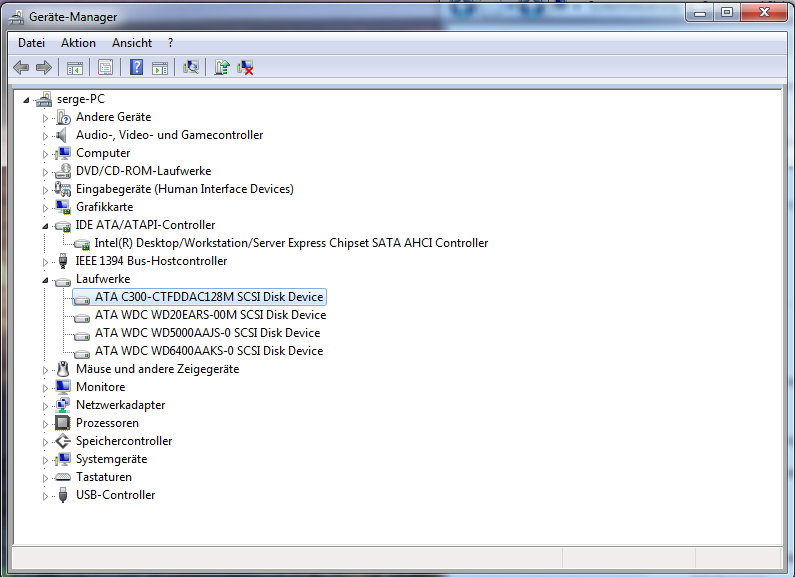The width and height of the screenshot is (795, 577).
Task: Collapse the Laufwerke node
Action: coord(45,280)
